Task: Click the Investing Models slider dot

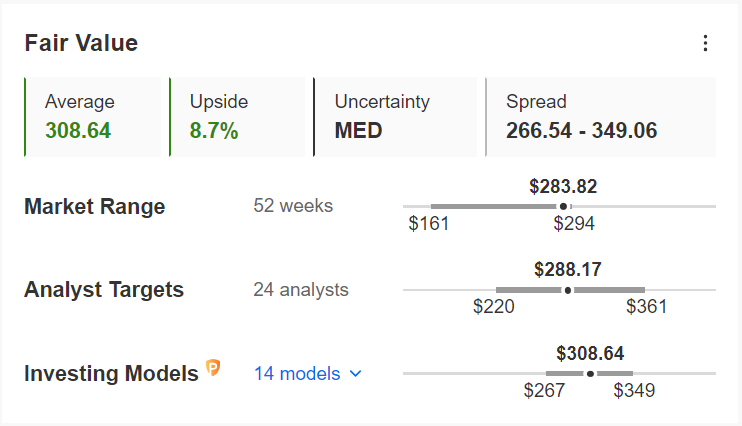Action: 590,374
